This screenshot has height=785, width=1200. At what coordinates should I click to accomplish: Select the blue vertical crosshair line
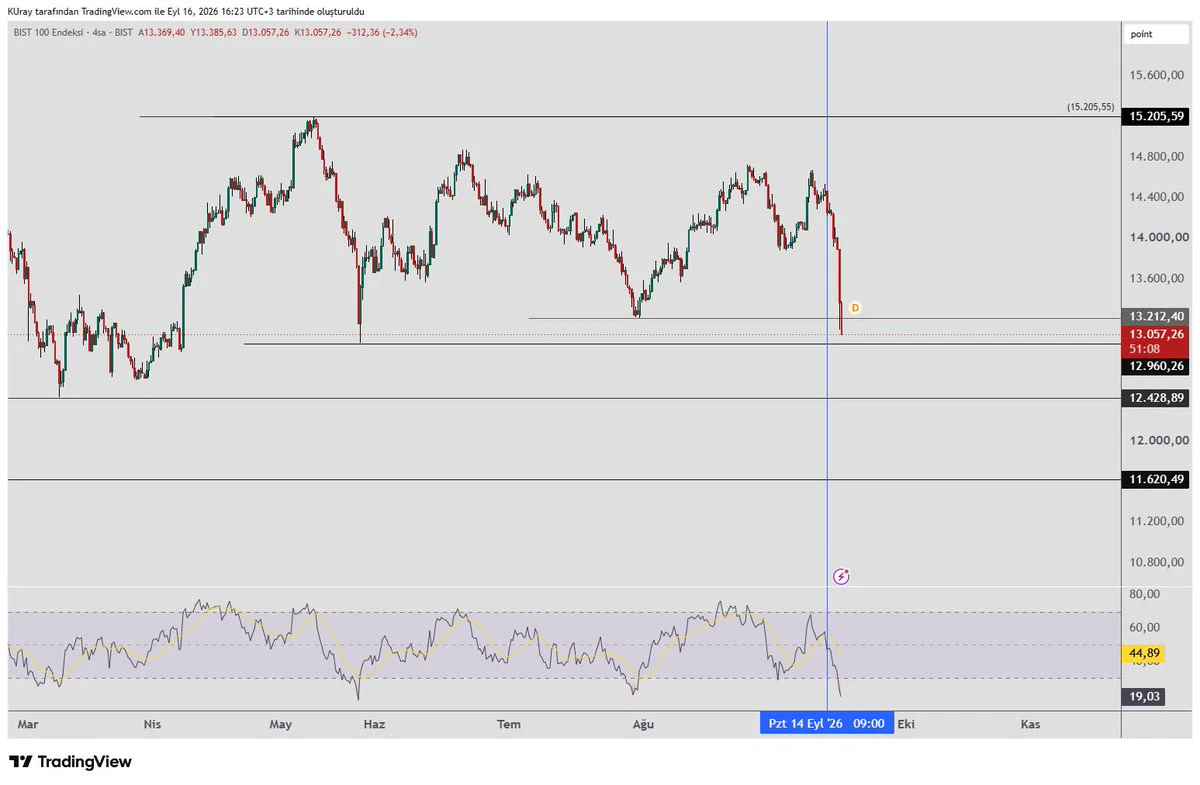(827, 365)
